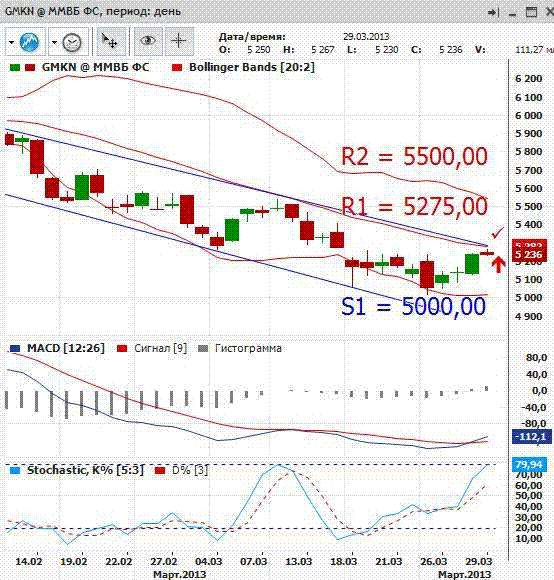This screenshot has height=580, width=554.
Task: Click the 13.03 date axis label
Action: [298, 562]
